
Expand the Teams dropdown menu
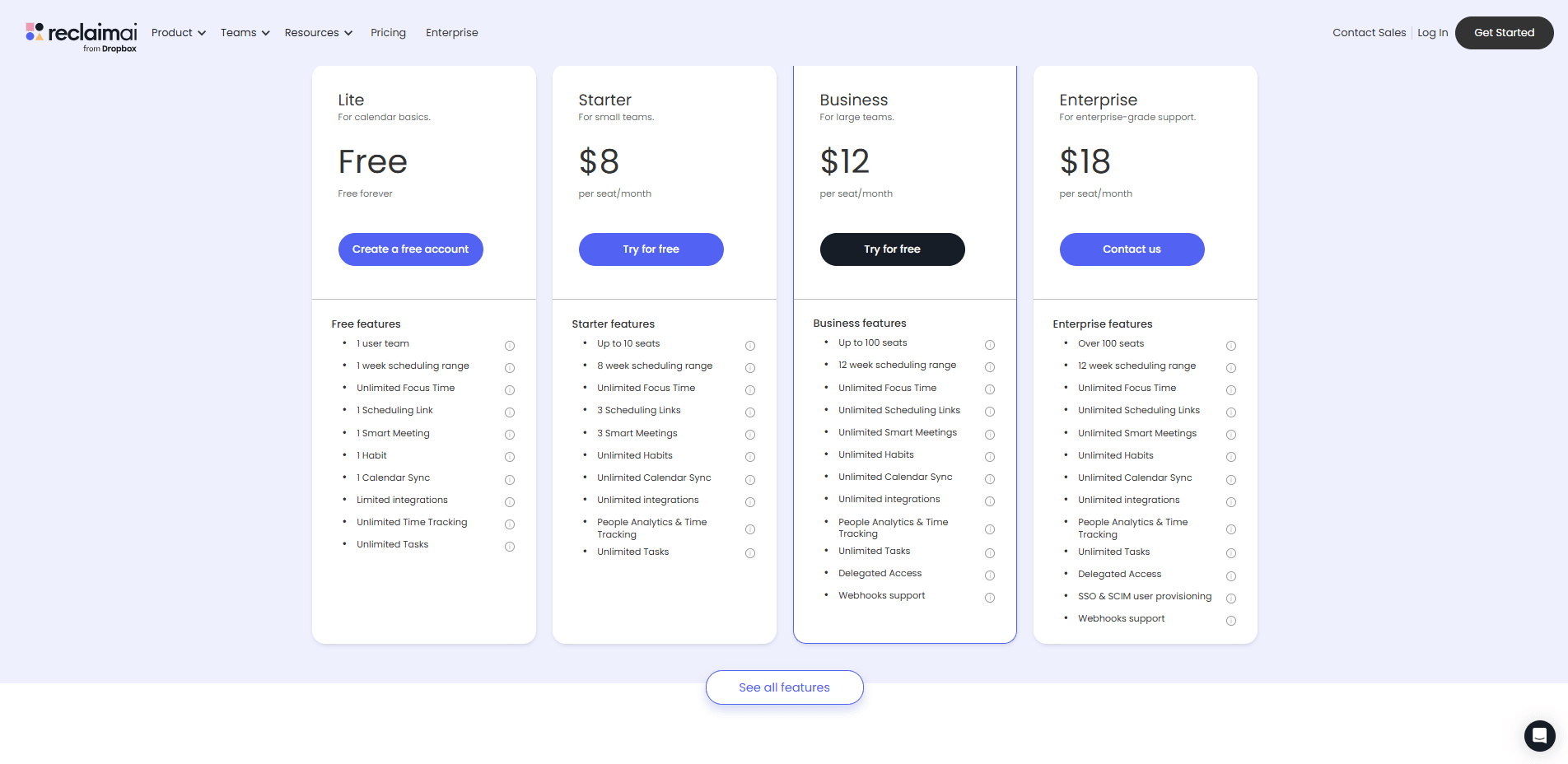[245, 33]
